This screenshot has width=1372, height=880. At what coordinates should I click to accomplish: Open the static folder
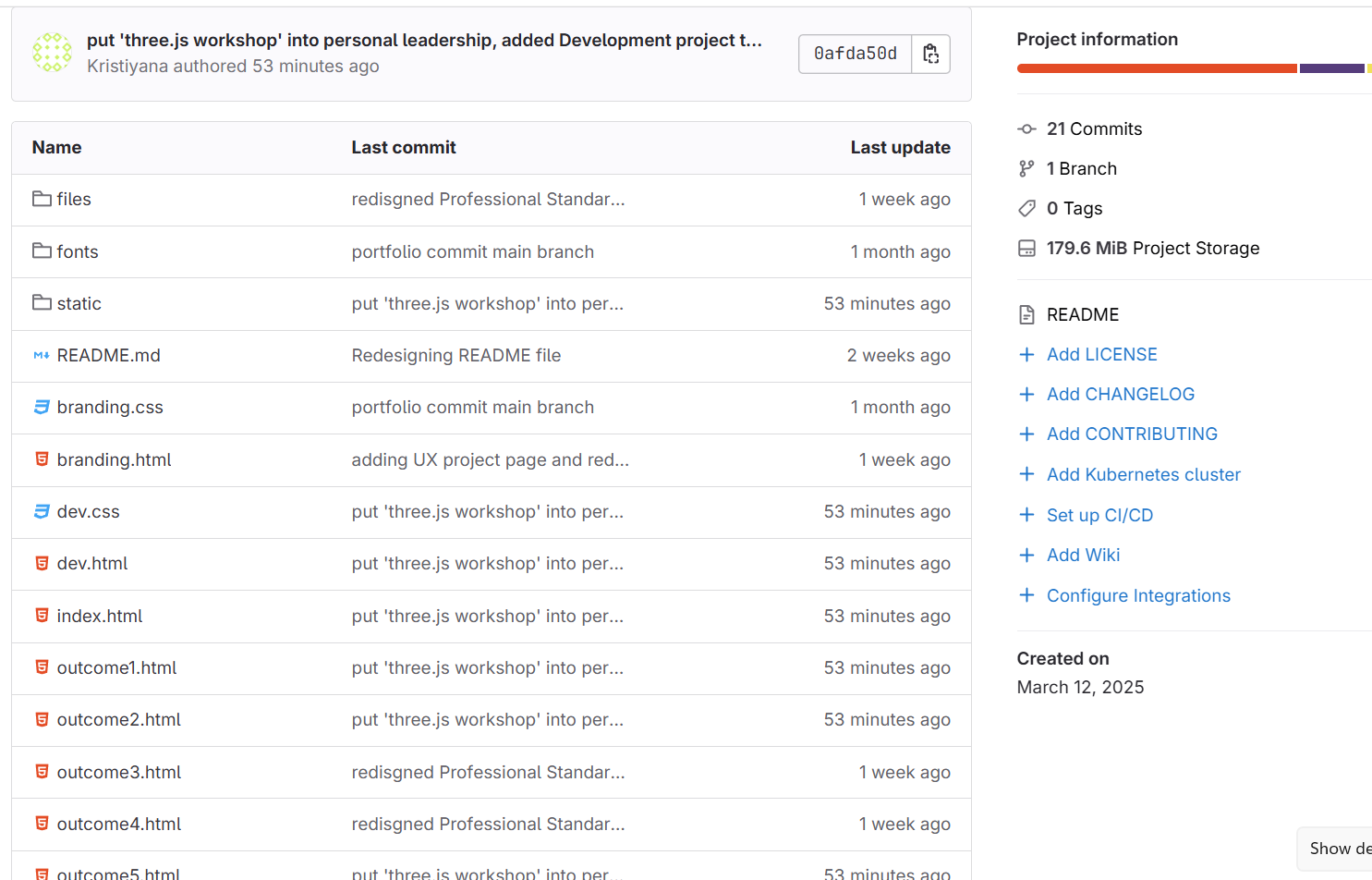click(79, 303)
